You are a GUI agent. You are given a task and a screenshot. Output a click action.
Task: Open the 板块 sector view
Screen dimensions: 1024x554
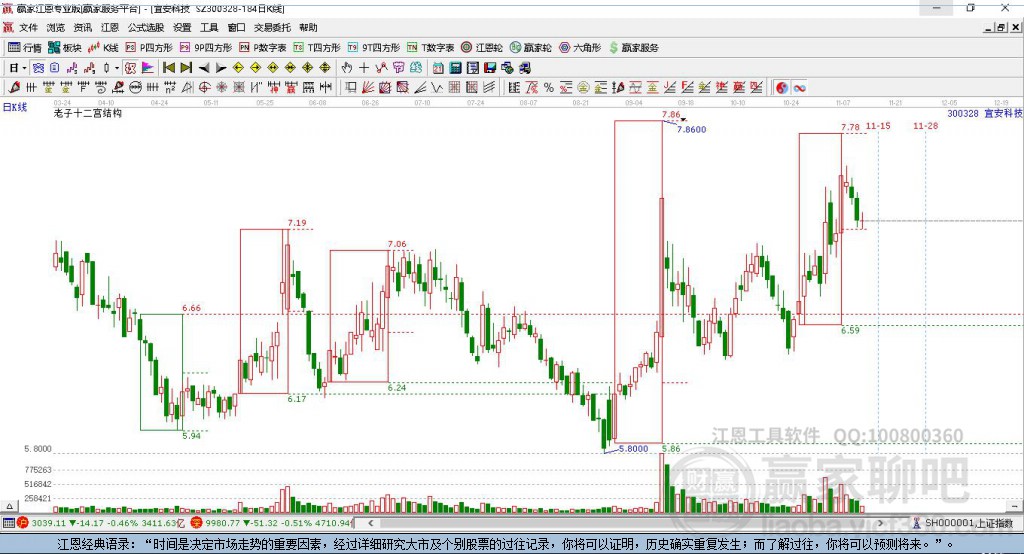point(65,48)
